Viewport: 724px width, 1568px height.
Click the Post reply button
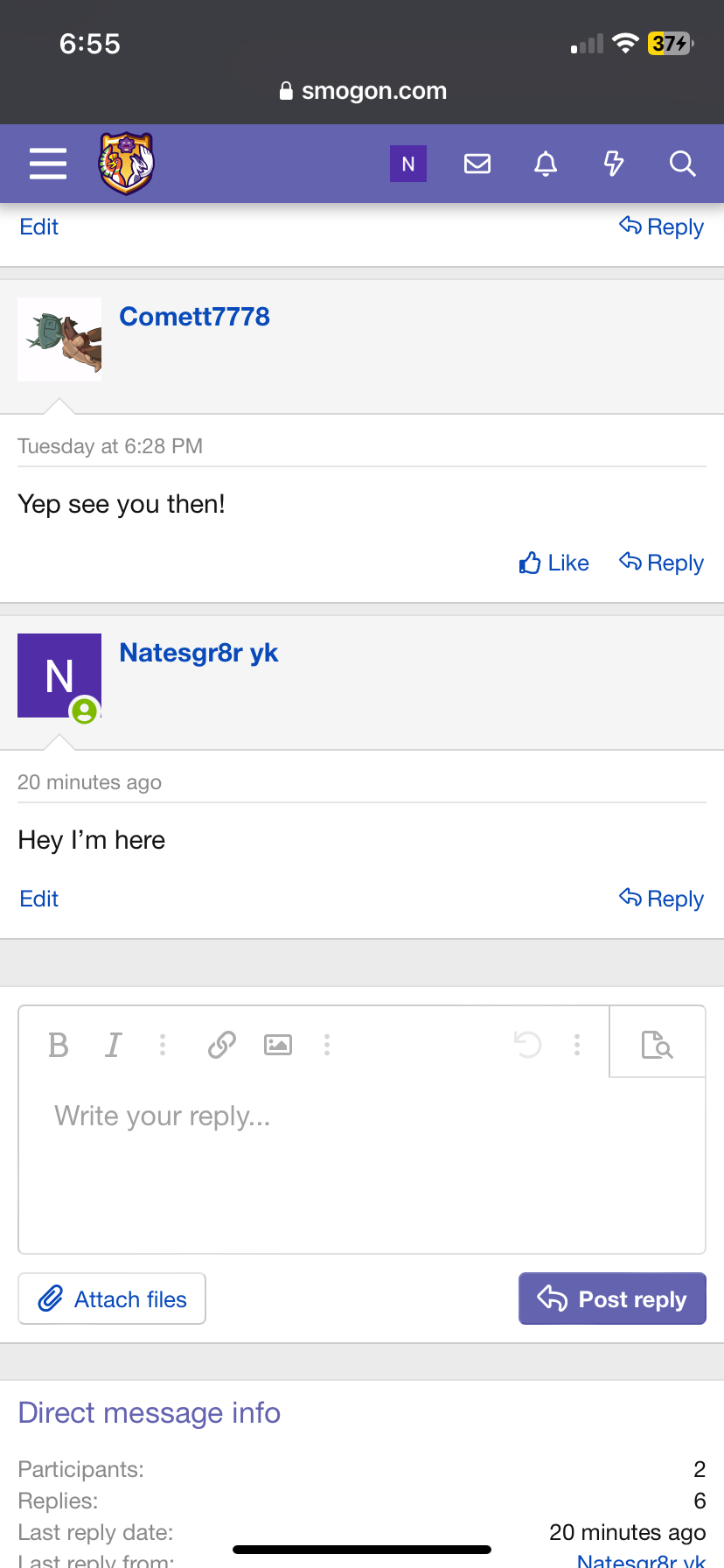[x=612, y=1298]
